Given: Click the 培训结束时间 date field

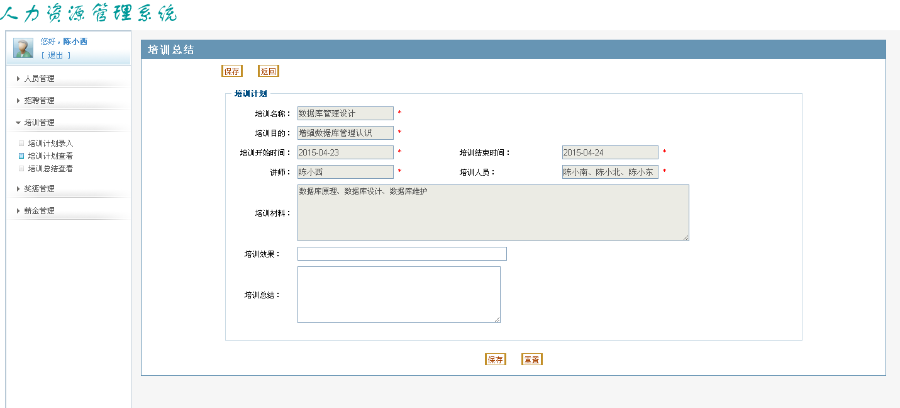Looking at the screenshot, I should pyautogui.click(x=610, y=152).
